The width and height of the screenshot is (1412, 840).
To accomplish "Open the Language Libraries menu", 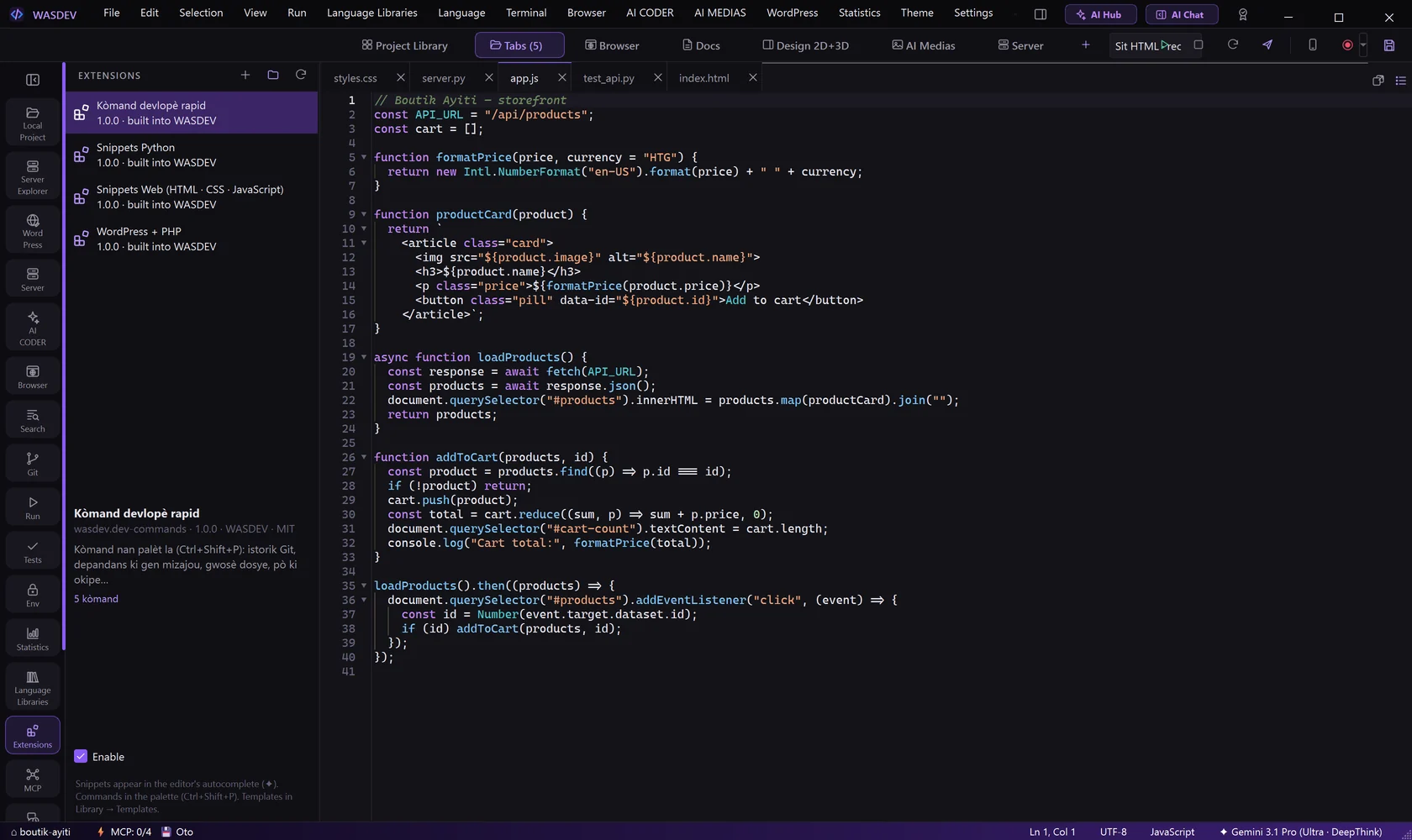I will click(372, 13).
